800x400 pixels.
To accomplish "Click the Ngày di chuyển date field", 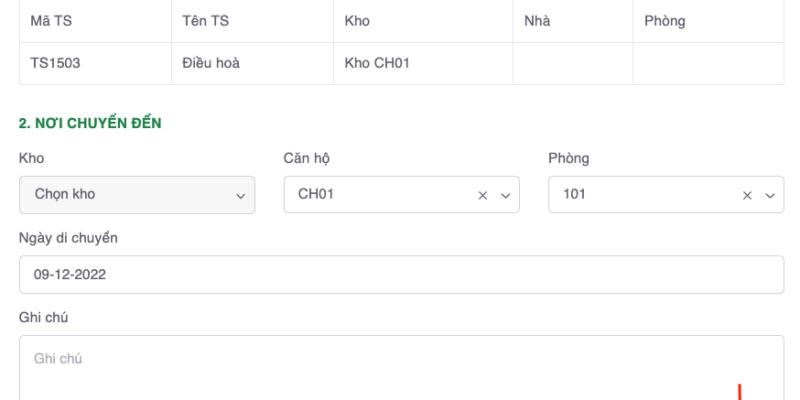I will tap(400, 274).
